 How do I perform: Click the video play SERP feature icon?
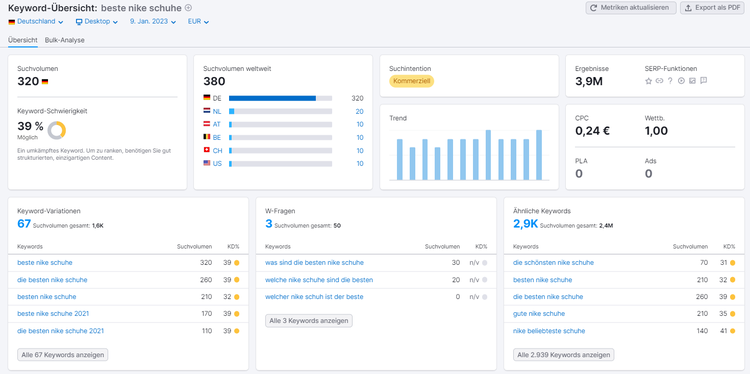click(682, 81)
